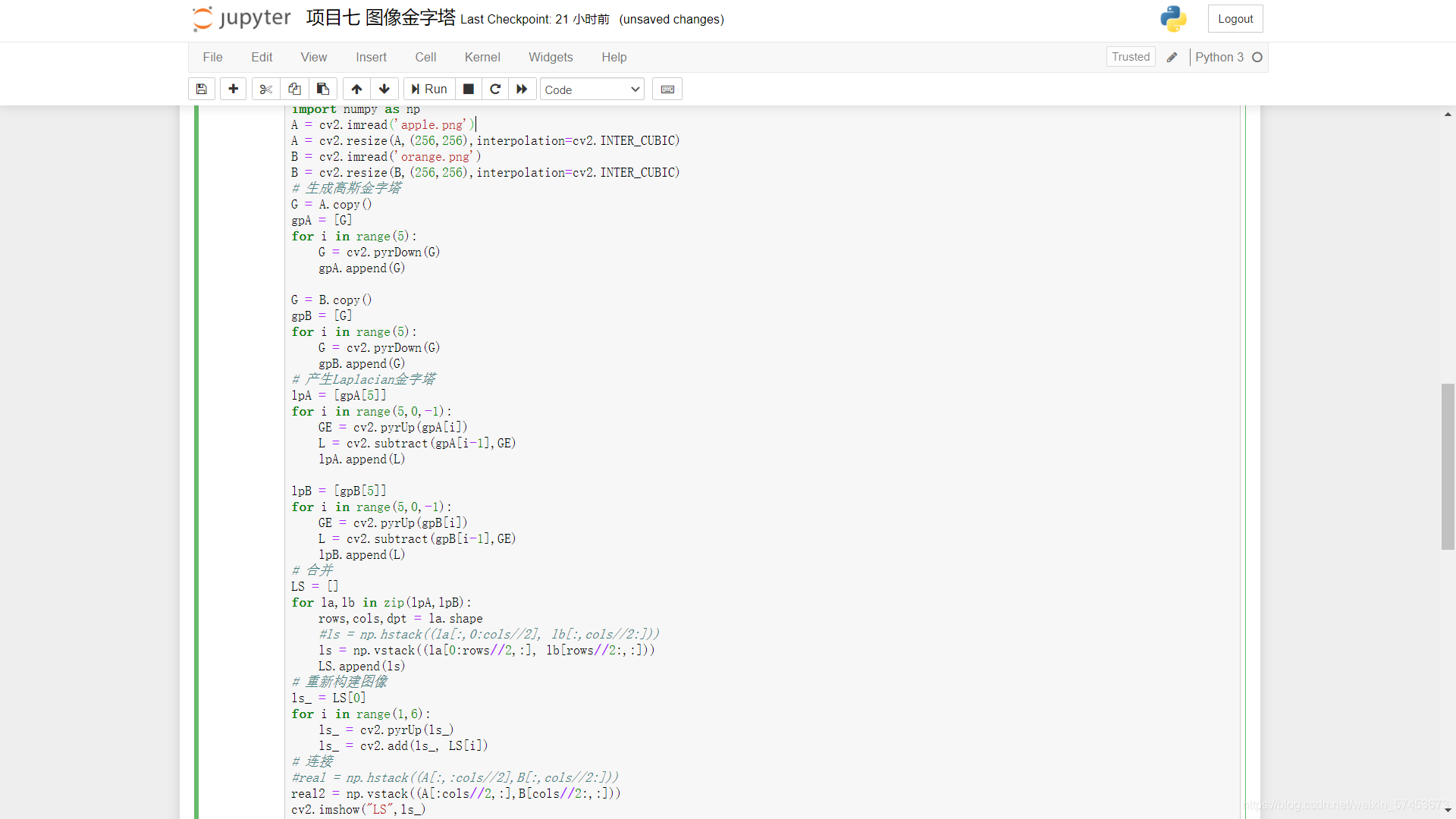Viewport: 1456px width, 819px height.
Task: Open the Kernel menu
Action: (x=482, y=57)
